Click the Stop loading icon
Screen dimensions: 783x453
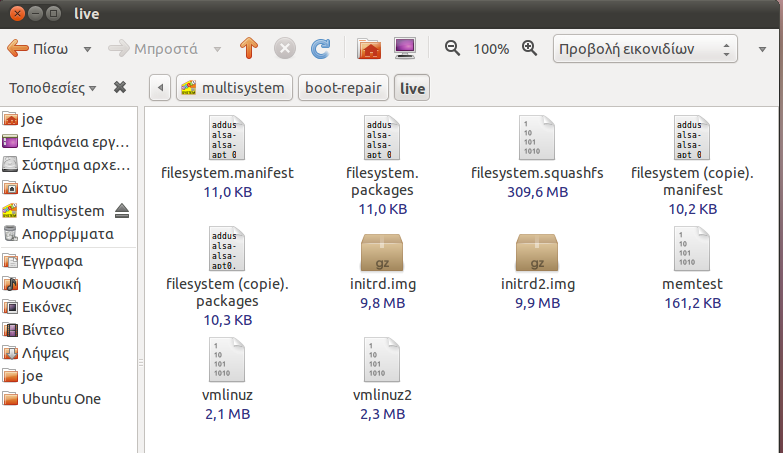(285, 48)
